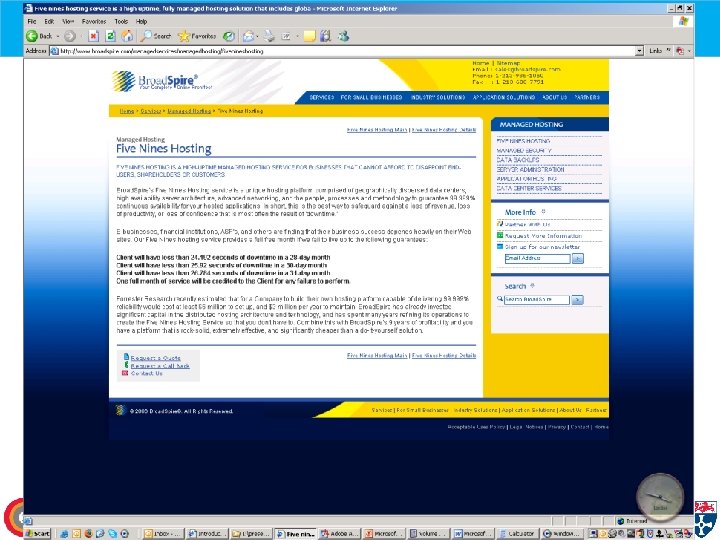Open About Us navigation tab
The width and height of the screenshot is (720, 540).
point(555,97)
